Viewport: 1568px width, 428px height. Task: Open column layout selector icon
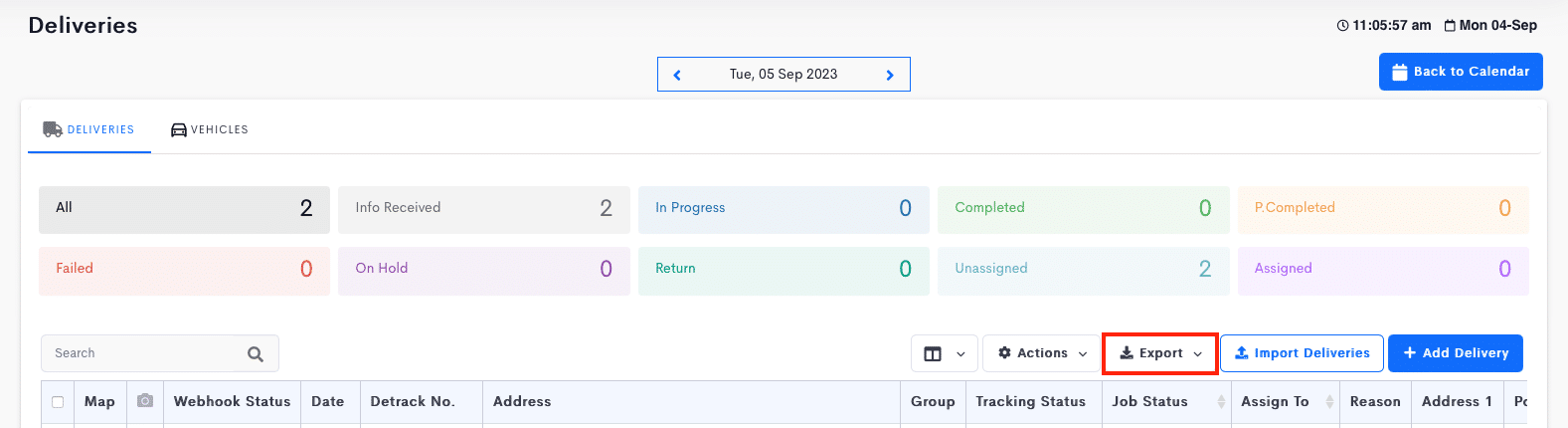pyautogui.click(x=944, y=353)
